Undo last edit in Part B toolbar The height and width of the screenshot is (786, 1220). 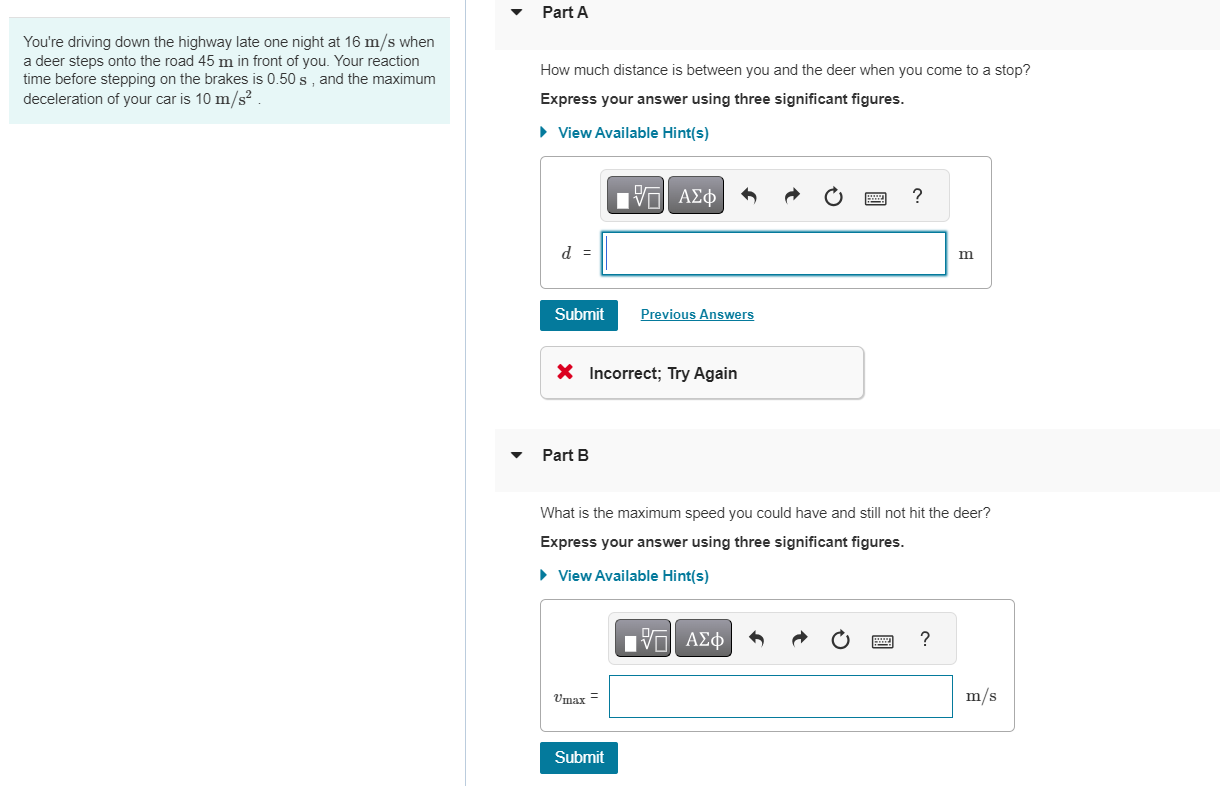(x=755, y=638)
